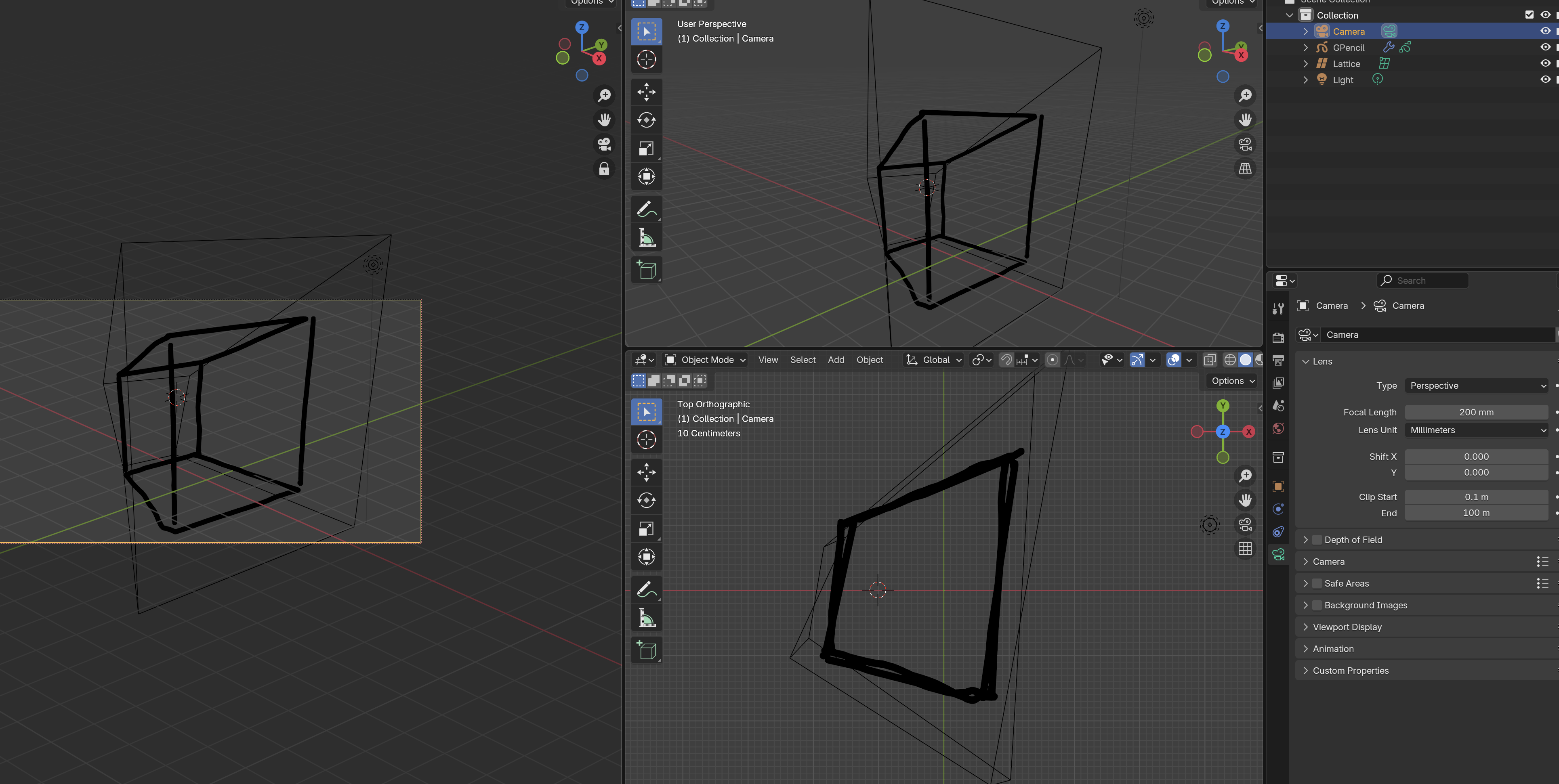Enable the Safe Areas checkbox

(x=1317, y=583)
